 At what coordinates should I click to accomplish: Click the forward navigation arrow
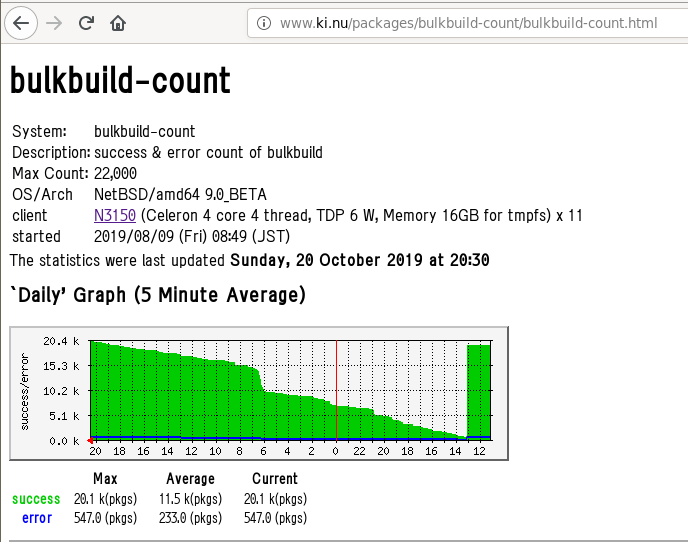pyautogui.click(x=54, y=23)
